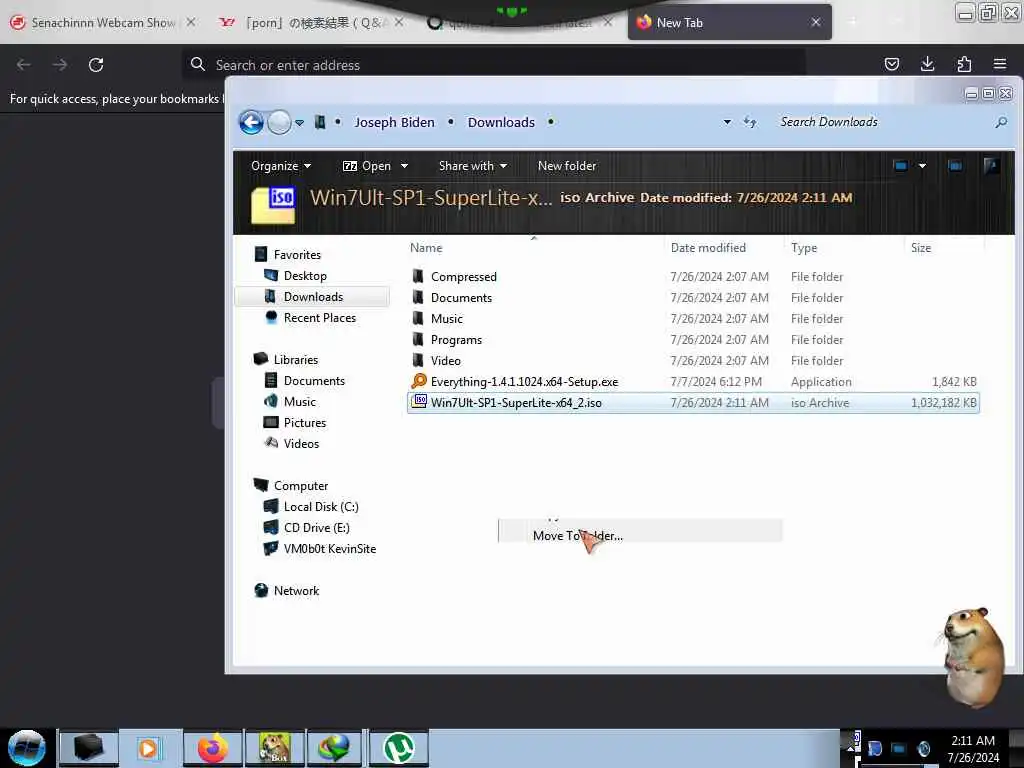
Task: Select the Documents library
Action: click(x=313, y=381)
